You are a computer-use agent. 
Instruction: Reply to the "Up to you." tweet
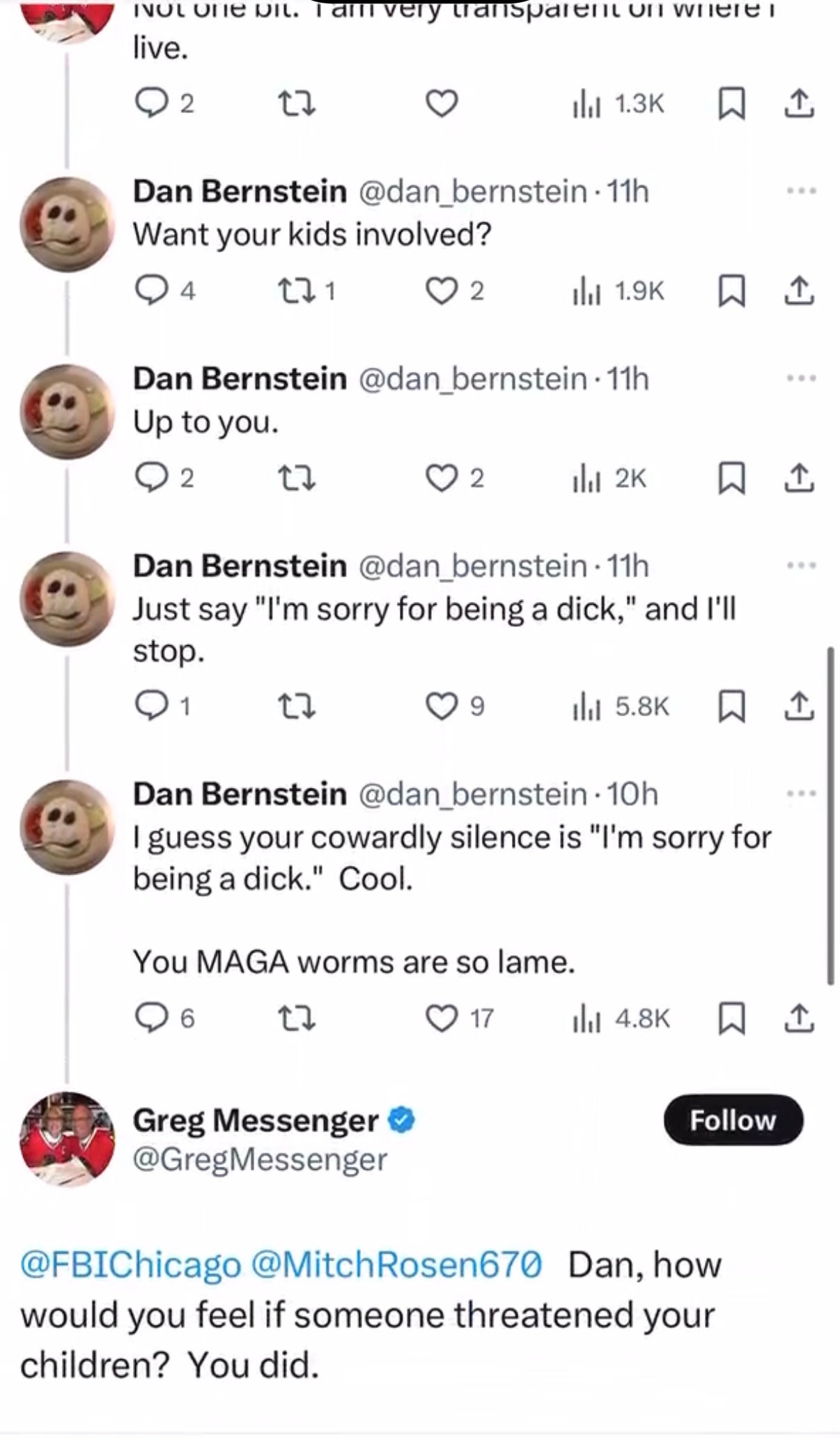point(148,479)
